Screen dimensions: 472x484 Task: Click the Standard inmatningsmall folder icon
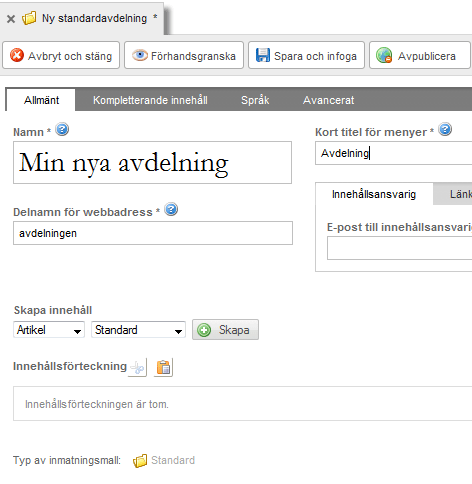click(140, 461)
